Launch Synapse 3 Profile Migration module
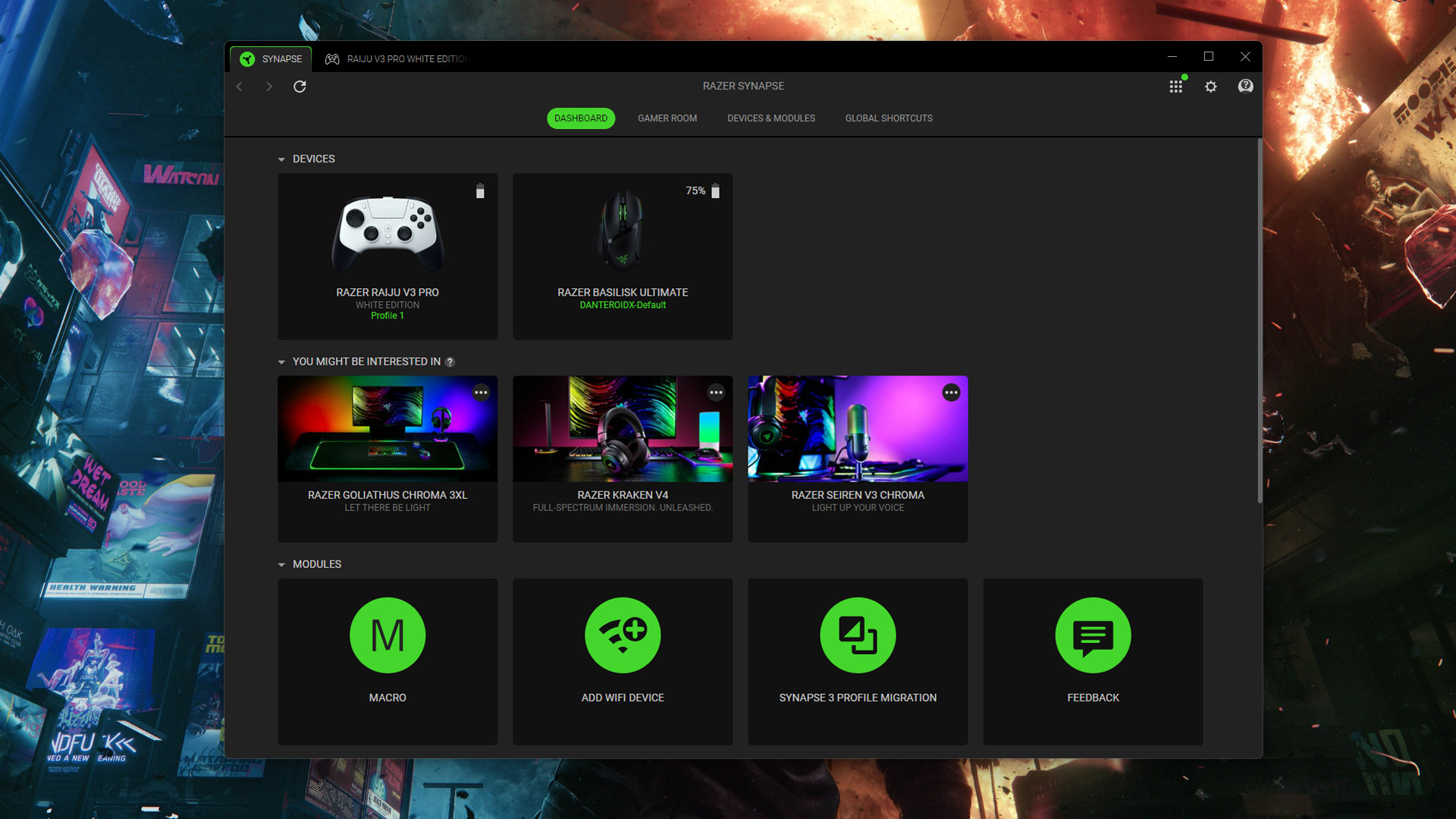The height and width of the screenshot is (819, 1456). (858, 635)
